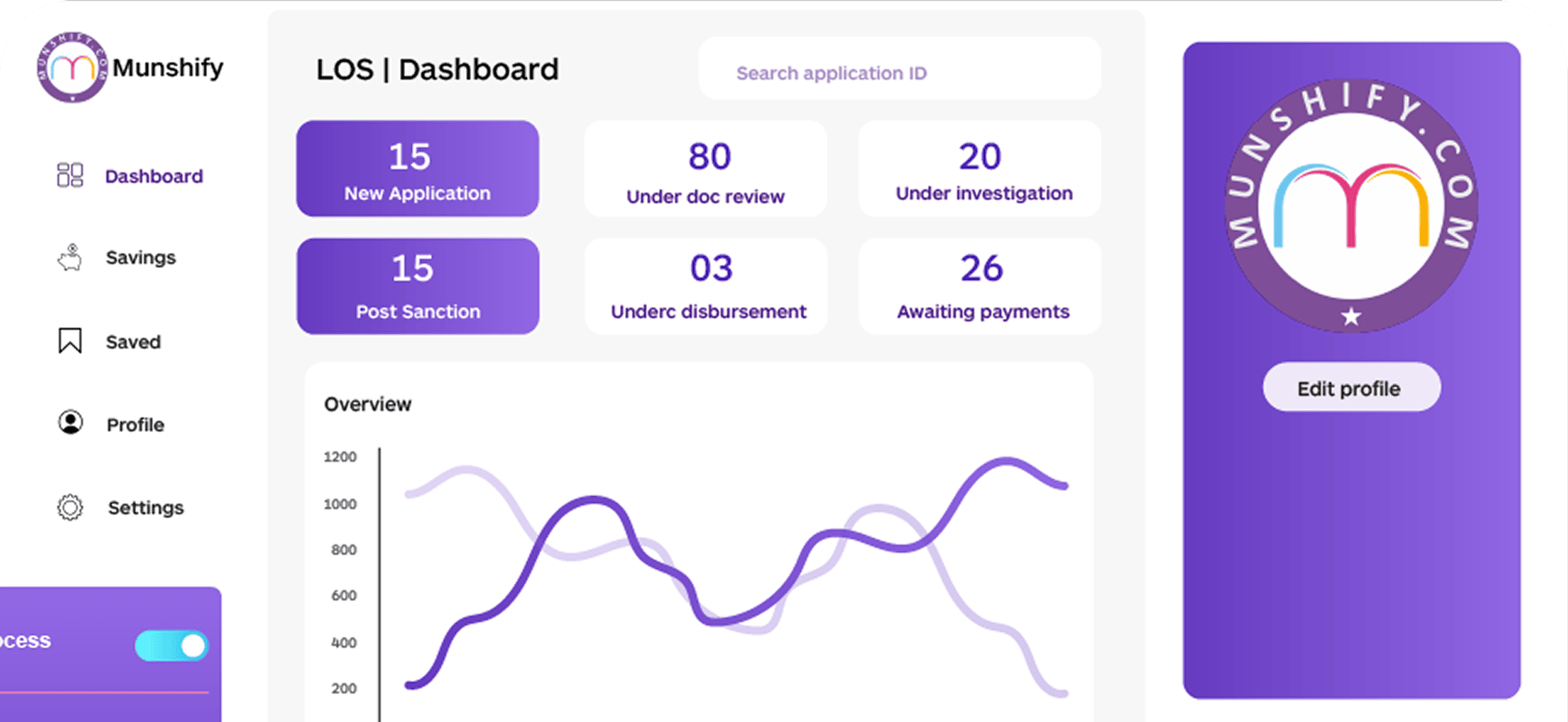Click the LOS | Dashboard title

tap(437, 69)
